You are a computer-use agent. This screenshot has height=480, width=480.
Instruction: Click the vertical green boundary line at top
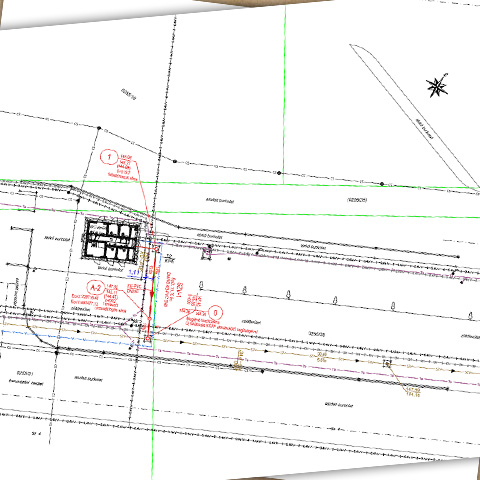pyautogui.click(x=284, y=95)
